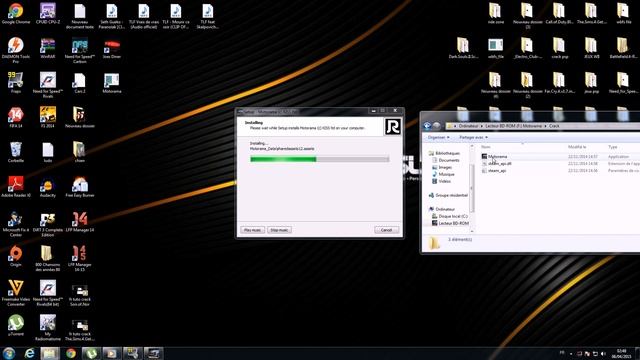Click the Explorer back arrow button
Image resolution: width=640 pixels, height=360 pixels.
(x=427, y=126)
